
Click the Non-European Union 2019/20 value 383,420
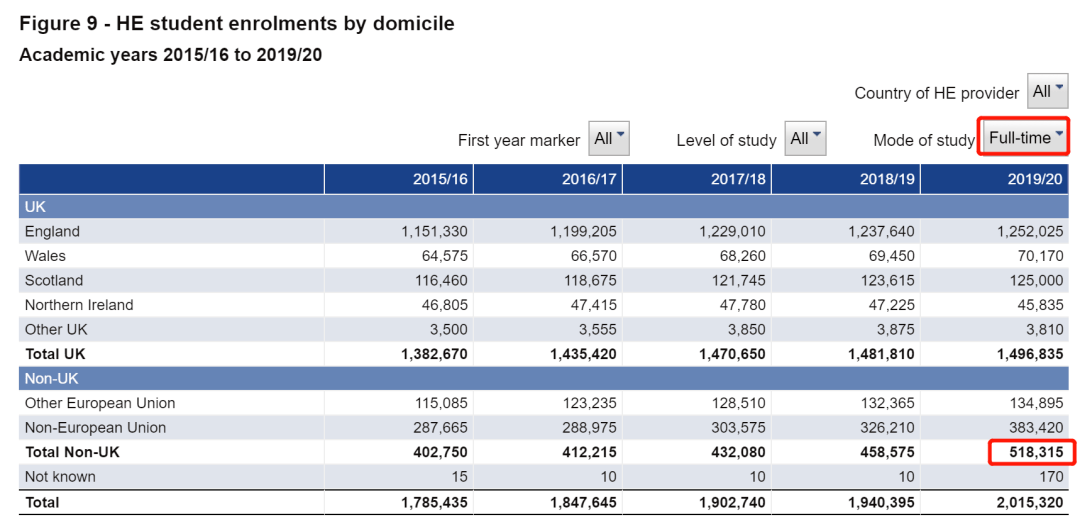pos(1037,428)
